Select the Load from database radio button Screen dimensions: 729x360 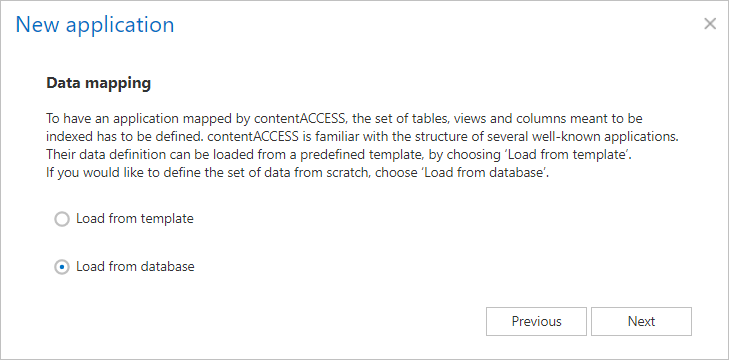(x=62, y=267)
